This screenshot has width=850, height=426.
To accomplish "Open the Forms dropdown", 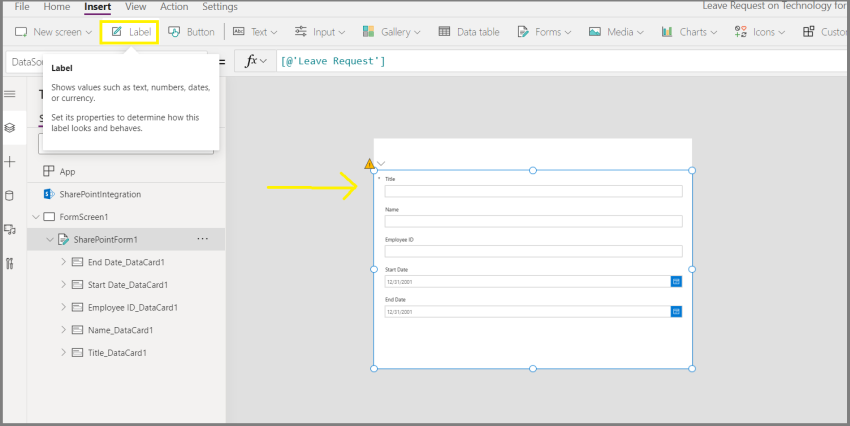I will pos(544,32).
